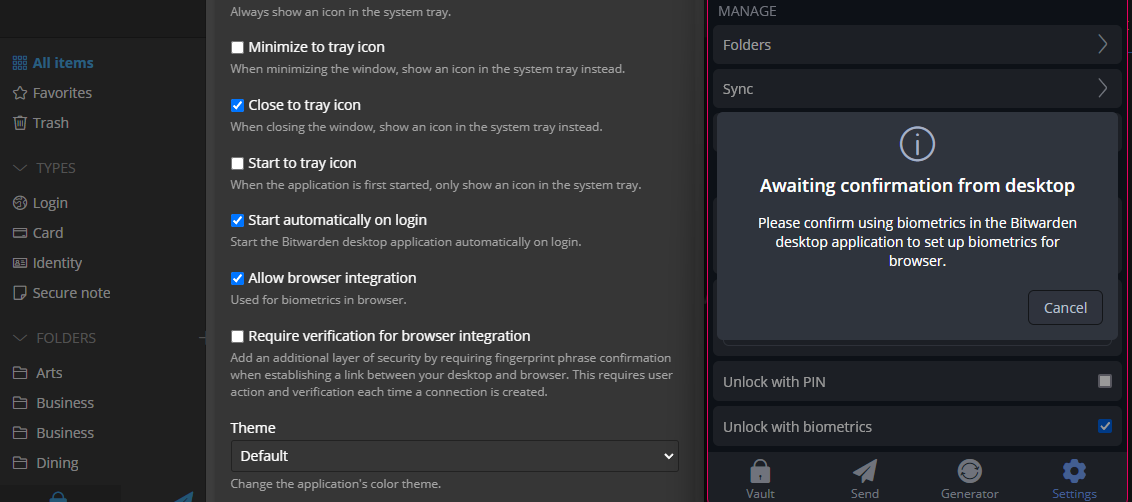Filter by Login type

click(50, 203)
